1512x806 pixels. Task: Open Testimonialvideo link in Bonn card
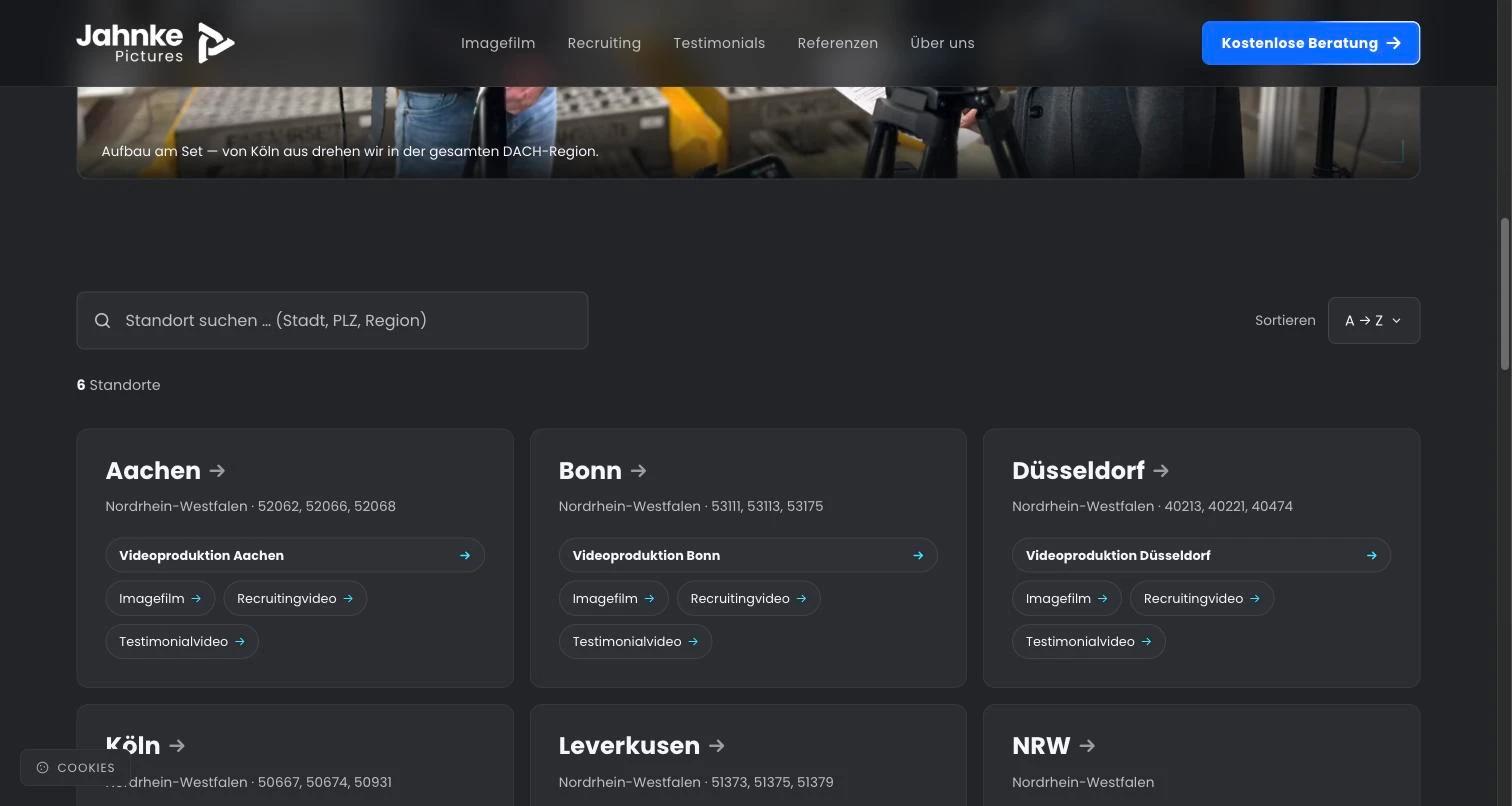tap(635, 642)
